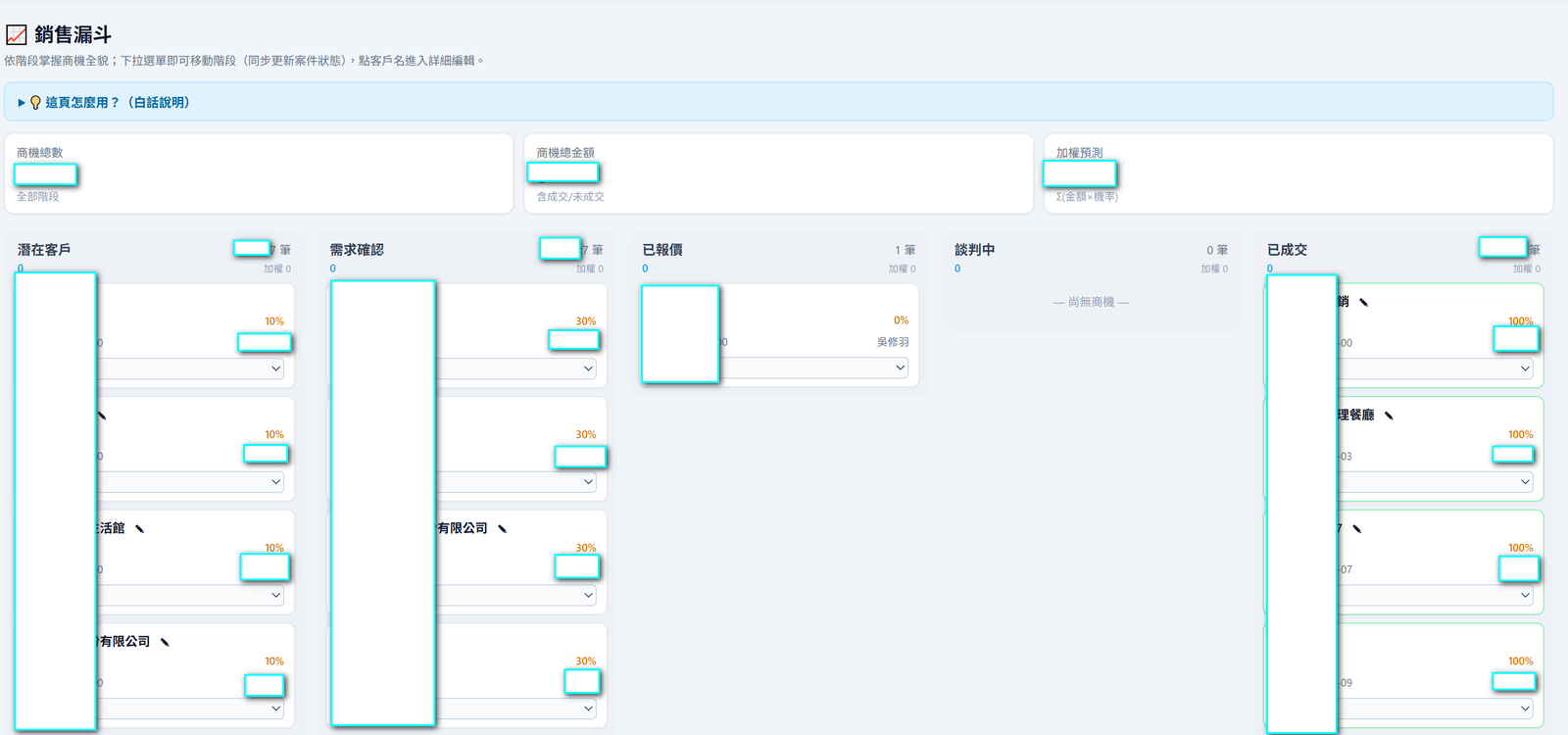Click the 銷售漏斗 page title

click(73, 35)
